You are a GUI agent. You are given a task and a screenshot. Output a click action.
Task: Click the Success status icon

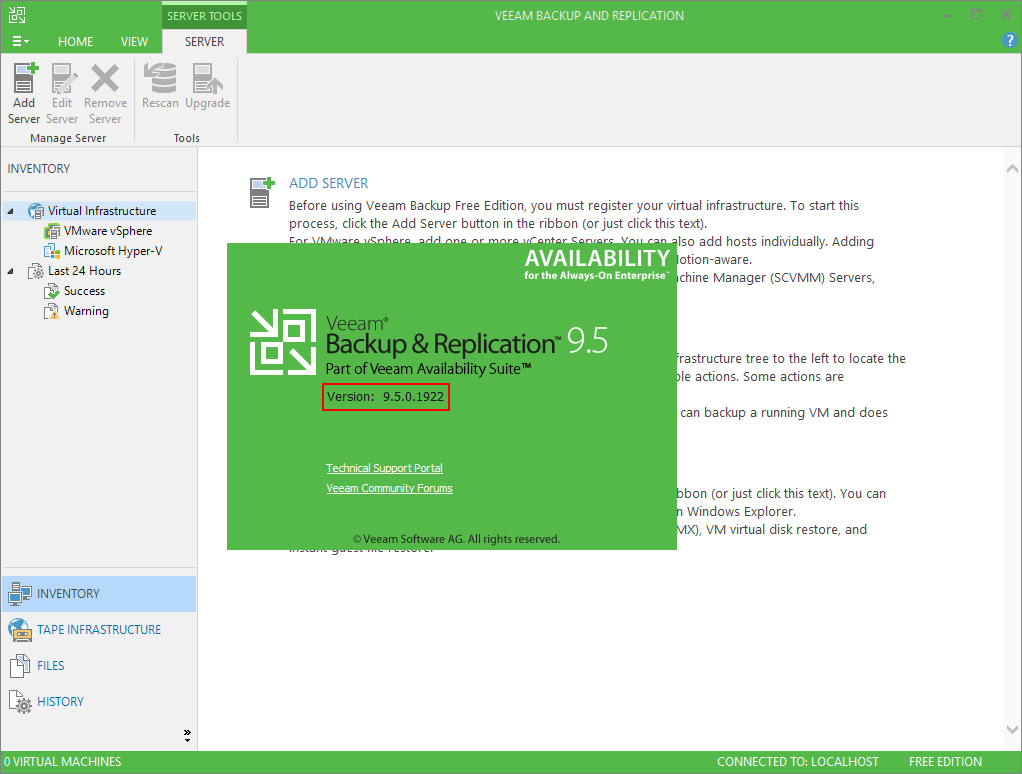(x=51, y=291)
